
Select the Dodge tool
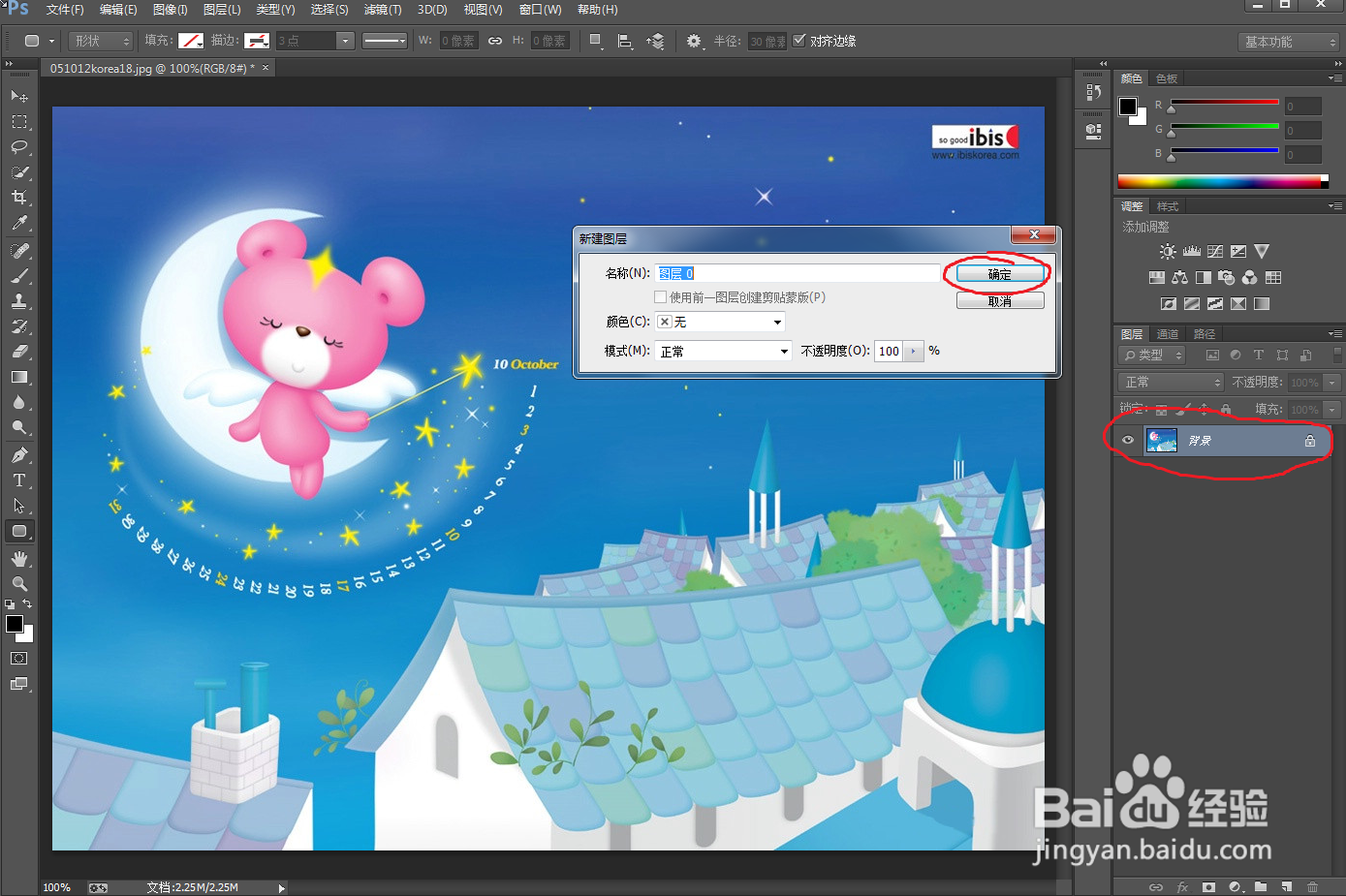[x=18, y=427]
